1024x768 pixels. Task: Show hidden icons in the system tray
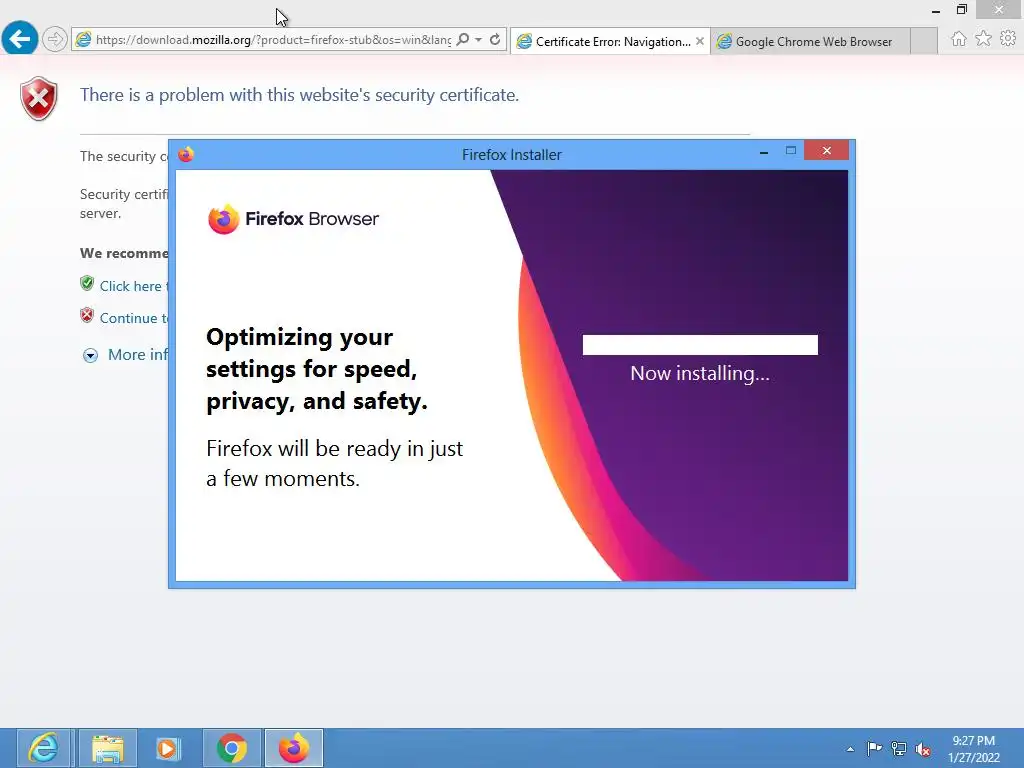click(x=850, y=749)
